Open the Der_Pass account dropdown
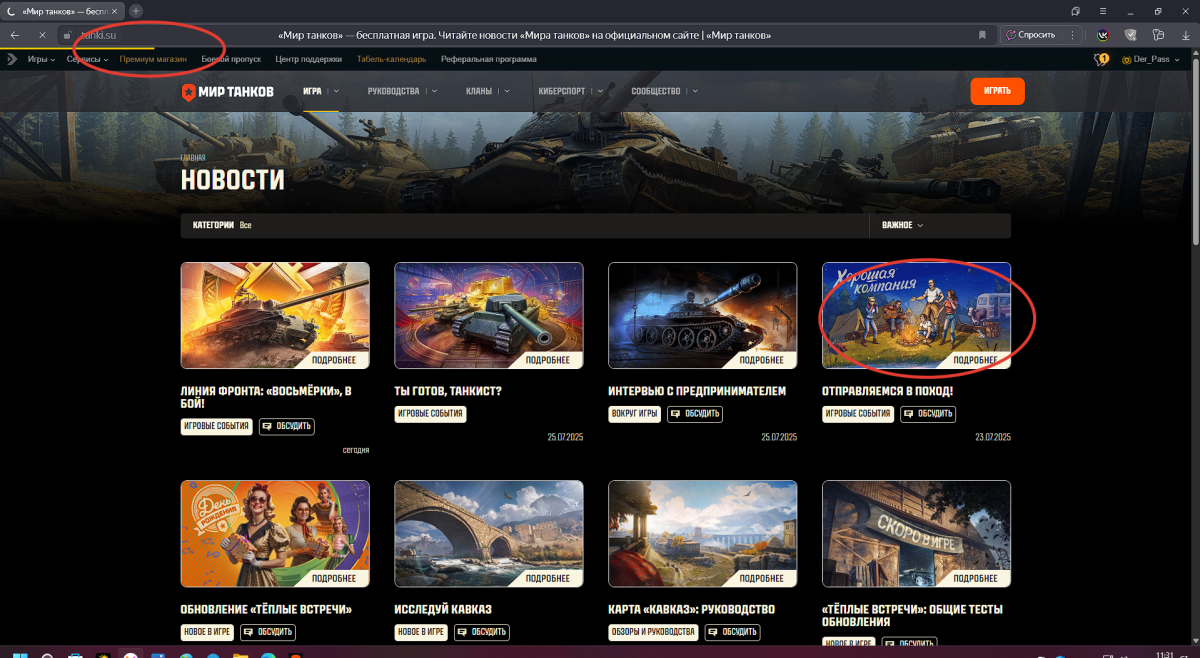 coord(1149,59)
